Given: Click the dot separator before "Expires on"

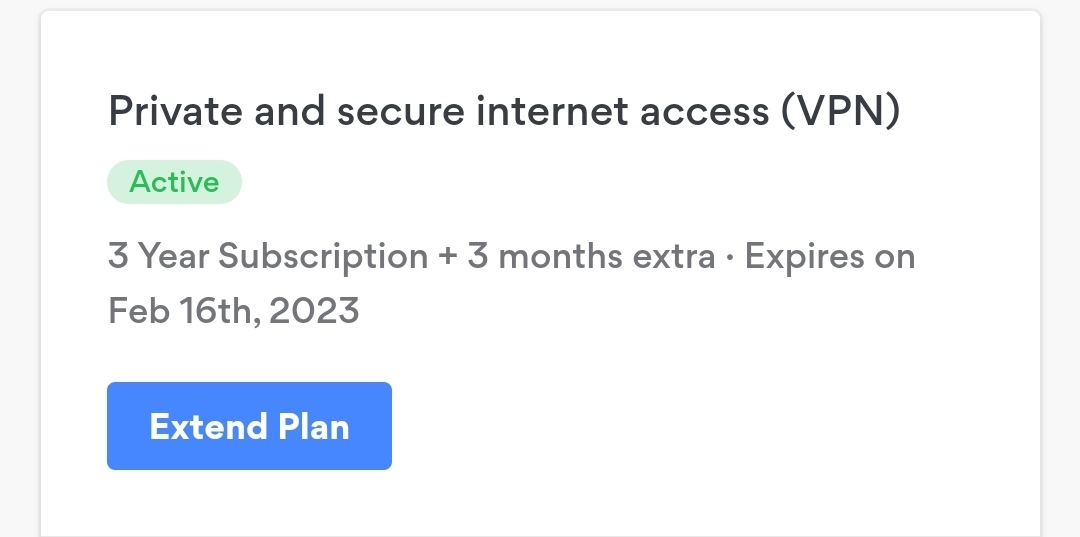Looking at the screenshot, I should tap(730, 257).
